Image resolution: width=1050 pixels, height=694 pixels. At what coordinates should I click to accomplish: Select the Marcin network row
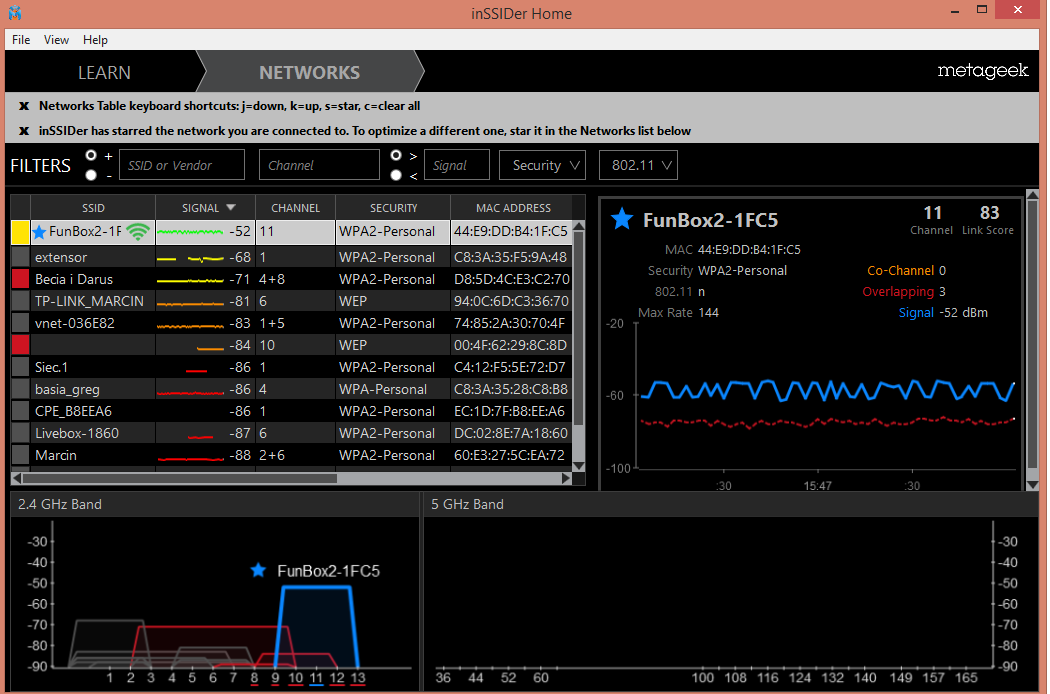pos(291,455)
